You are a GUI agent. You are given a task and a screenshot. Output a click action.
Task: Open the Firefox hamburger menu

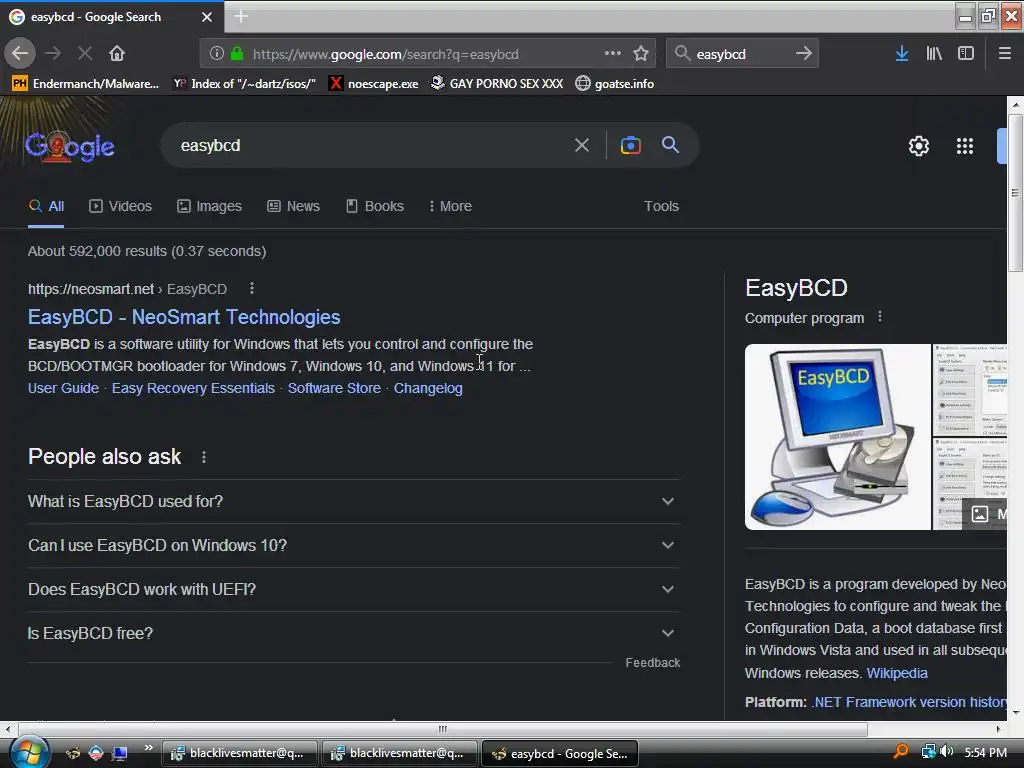click(x=1004, y=54)
